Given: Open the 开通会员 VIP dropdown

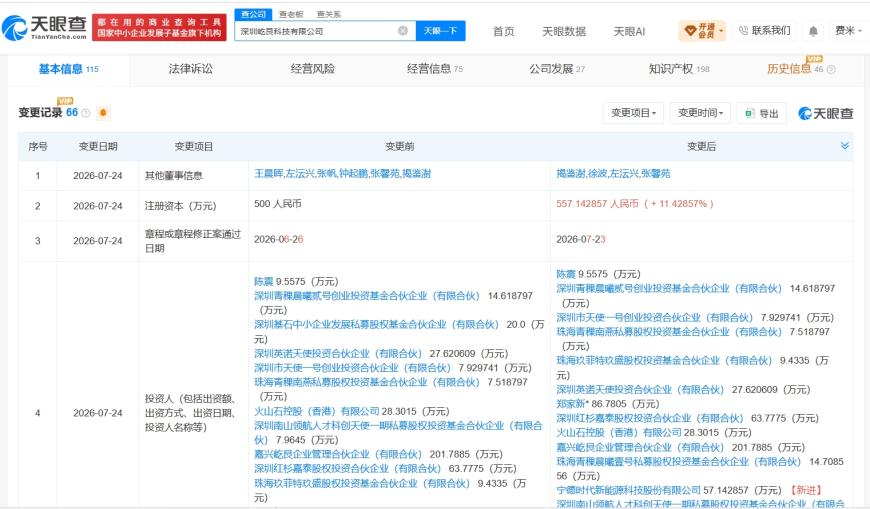Looking at the screenshot, I should tap(703, 31).
